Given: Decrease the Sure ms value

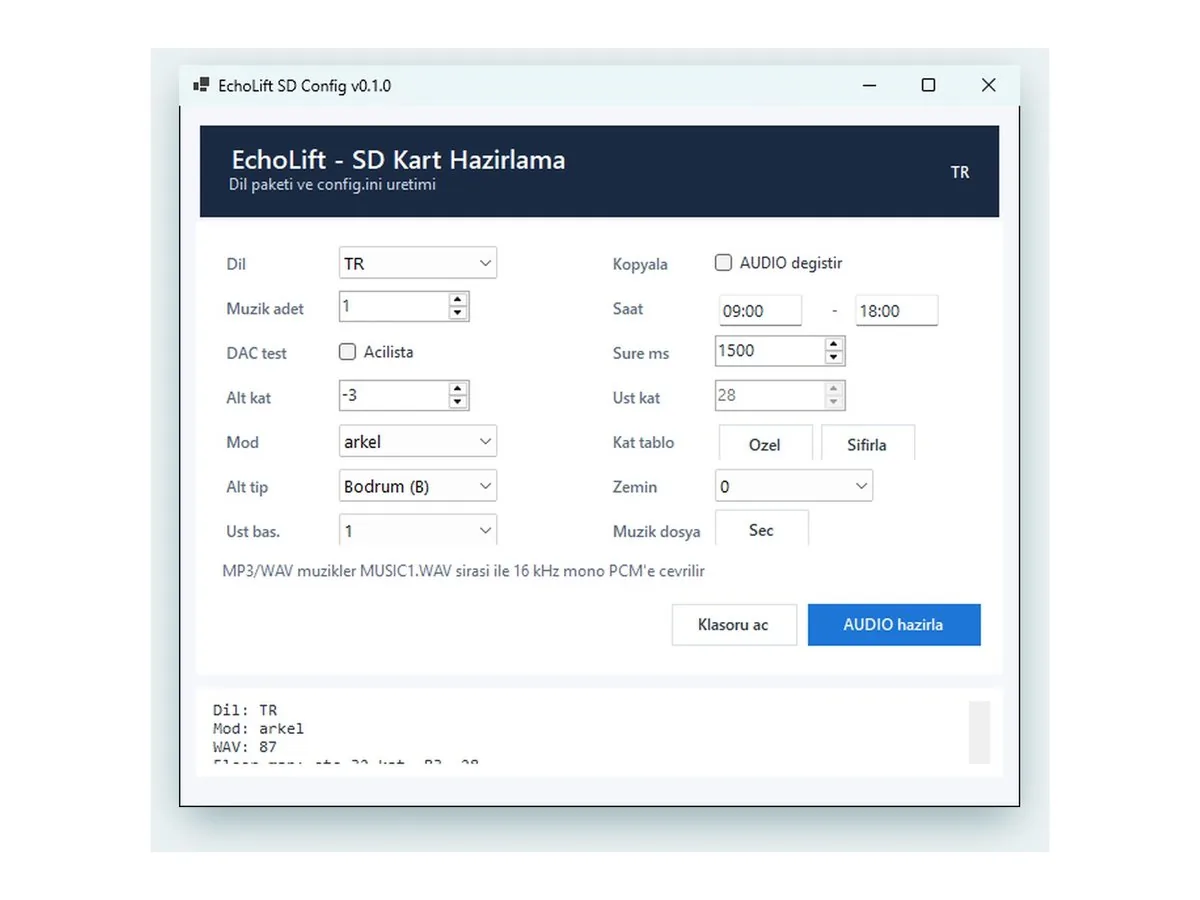Looking at the screenshot, I should click(833, 358).
